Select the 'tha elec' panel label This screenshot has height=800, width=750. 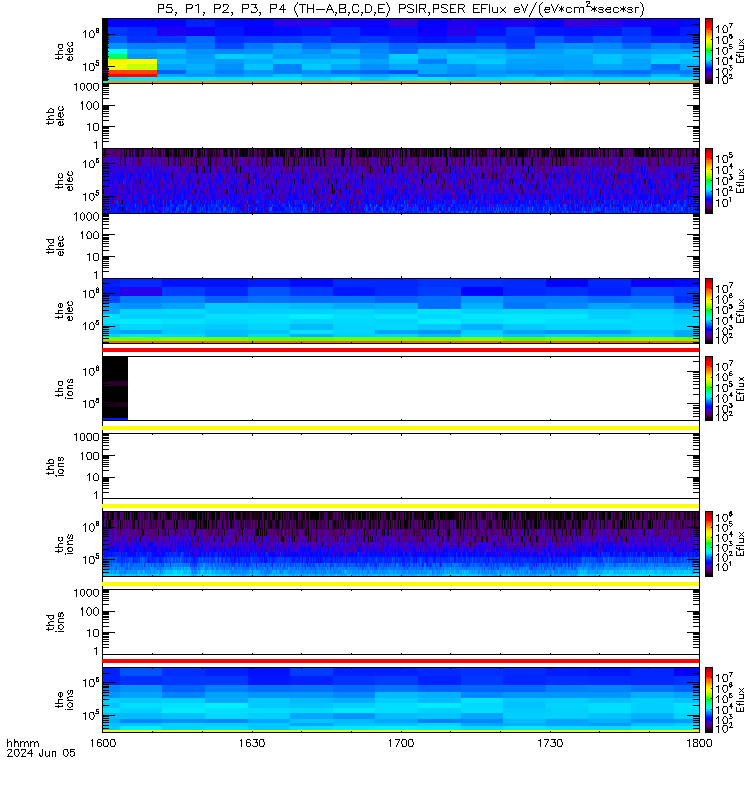(x=65, y=51)
